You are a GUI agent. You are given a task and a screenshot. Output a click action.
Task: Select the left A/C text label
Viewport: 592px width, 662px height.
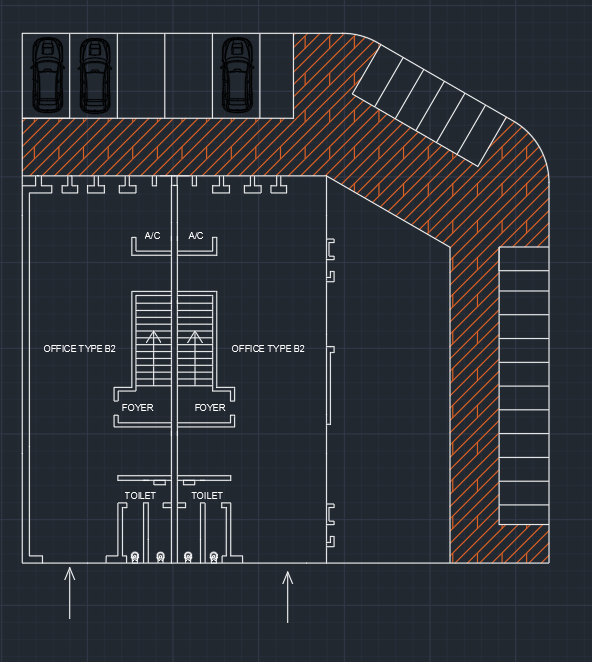tap(152, 236)
